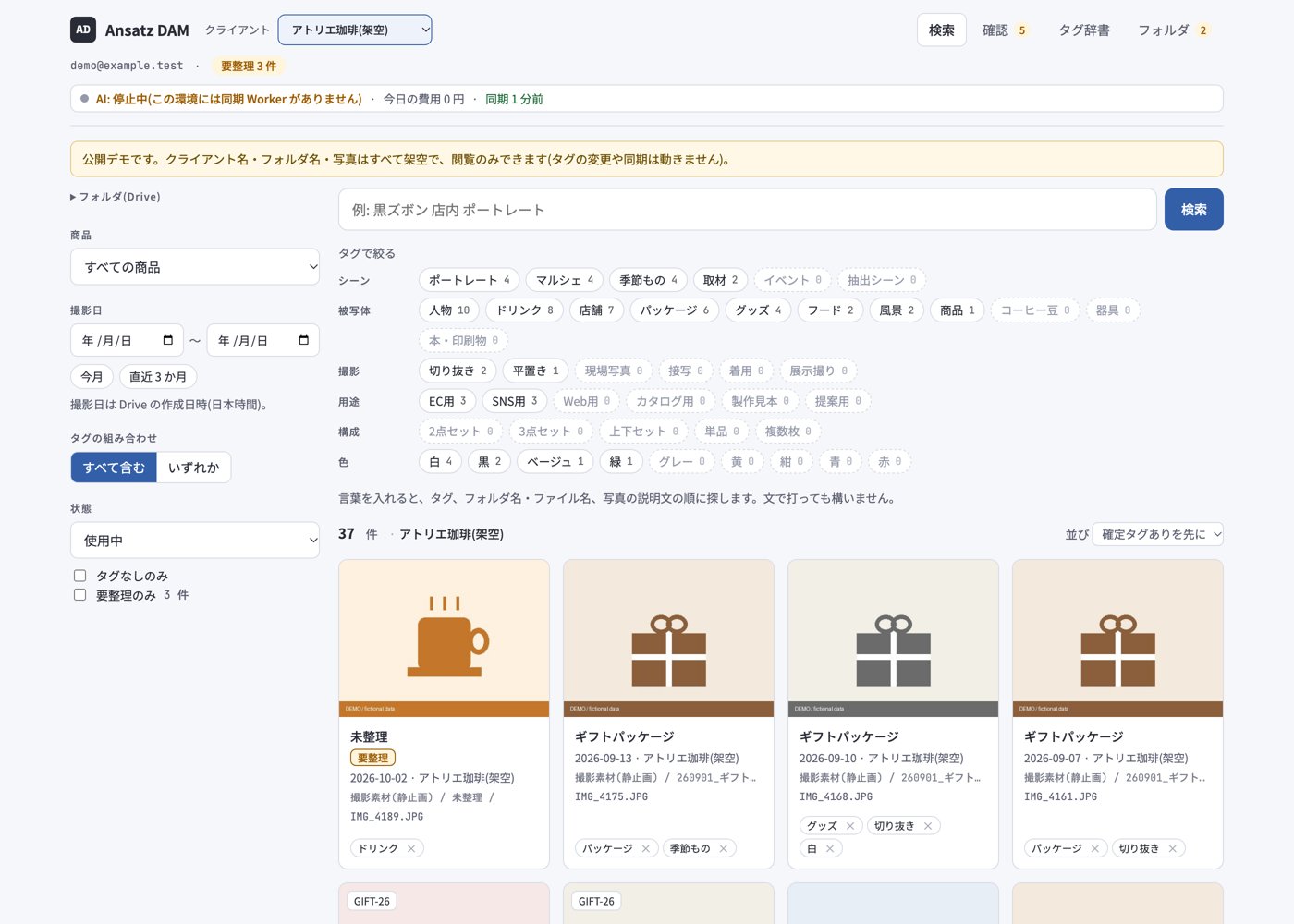The height and width of the screenshot is (924, 1294).
Task: Click the 今月 date shortcut button
Action: [x=92, y=376]
